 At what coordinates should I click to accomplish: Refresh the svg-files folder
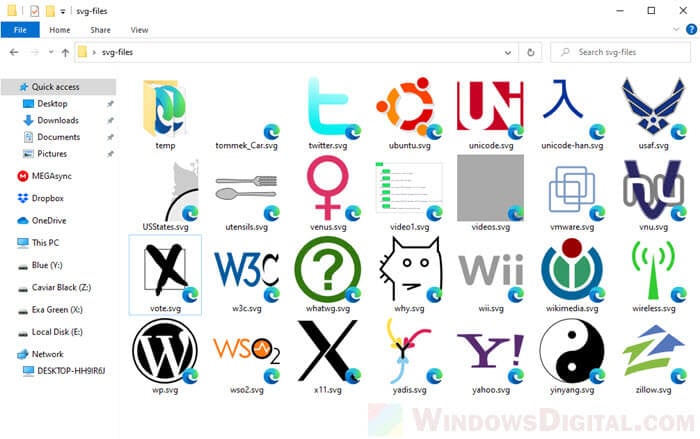tap(530, 53)
